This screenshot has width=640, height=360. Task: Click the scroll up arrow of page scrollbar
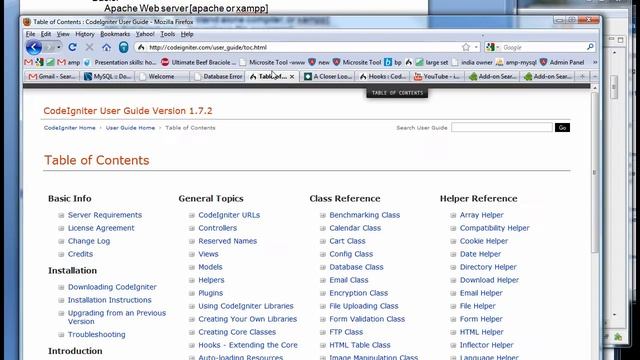click(x=595, y=87)
